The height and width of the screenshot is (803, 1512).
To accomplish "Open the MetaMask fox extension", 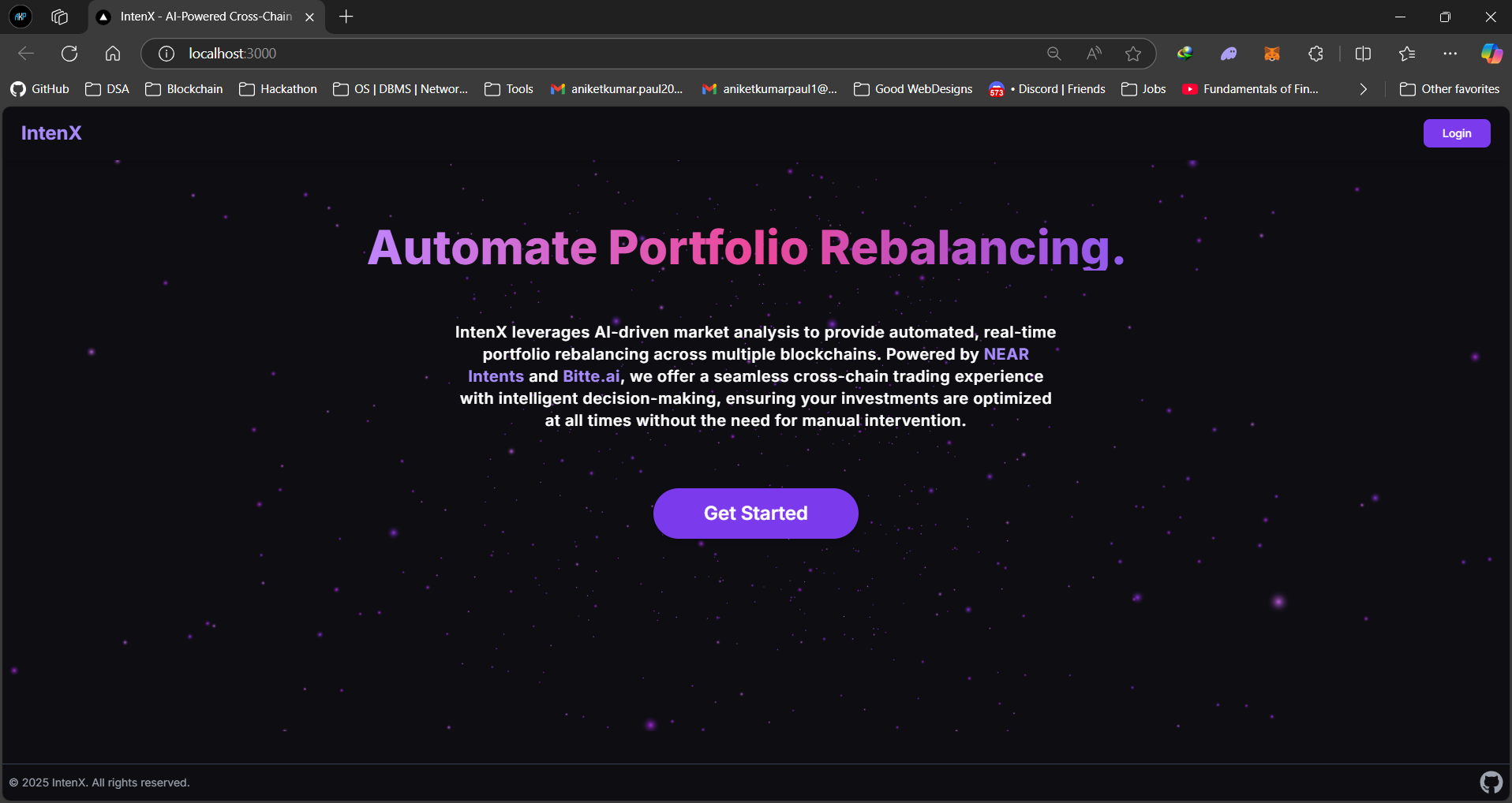I will [x=1272, y=54].
